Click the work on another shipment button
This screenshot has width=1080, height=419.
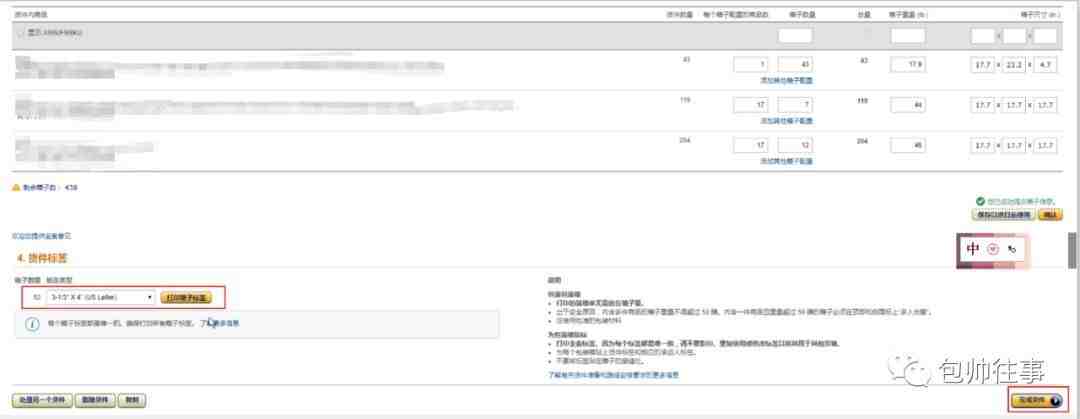41,400
